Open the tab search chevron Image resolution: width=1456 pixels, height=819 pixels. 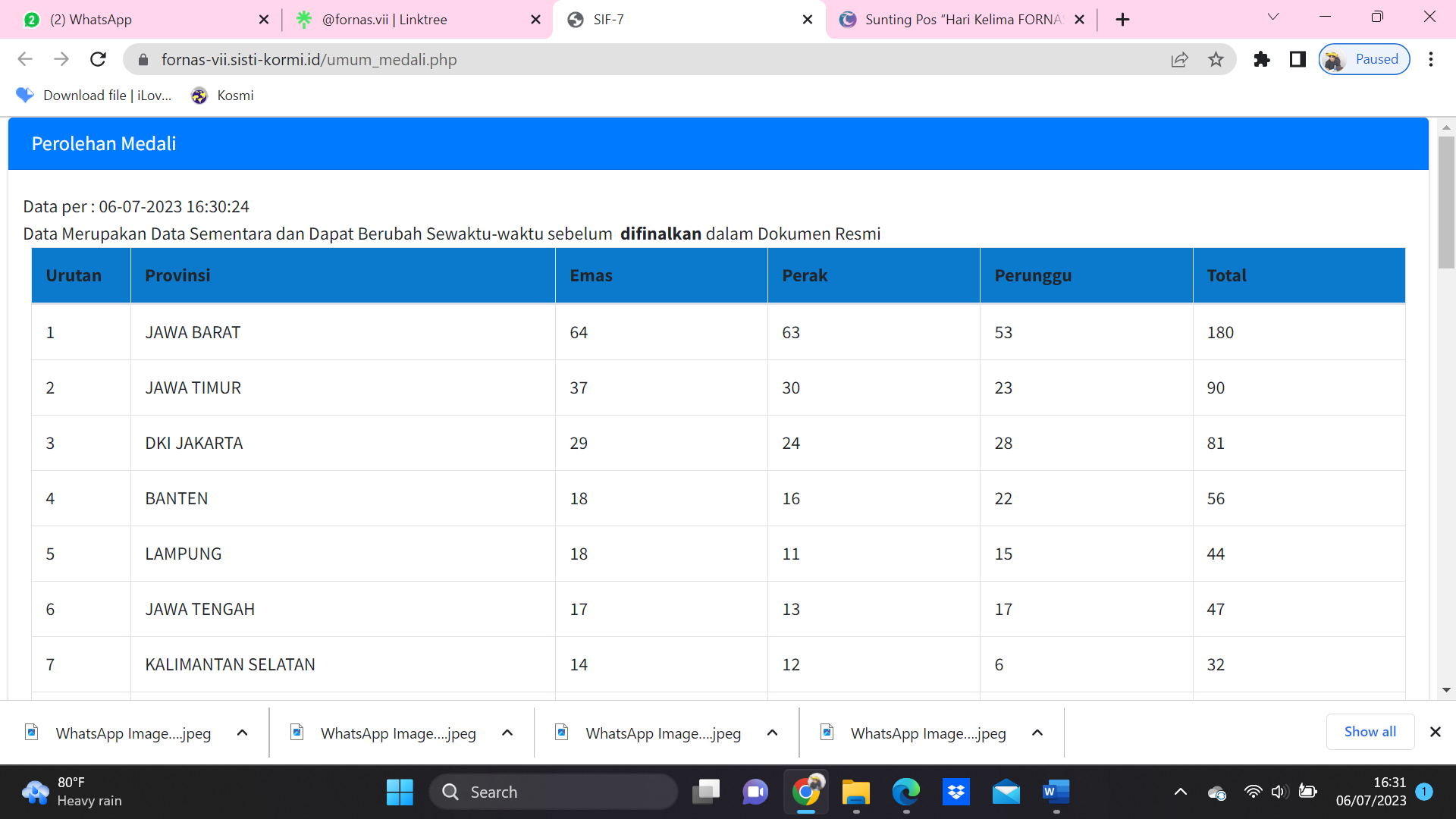pyautogui.click(x=1273, y=17)
